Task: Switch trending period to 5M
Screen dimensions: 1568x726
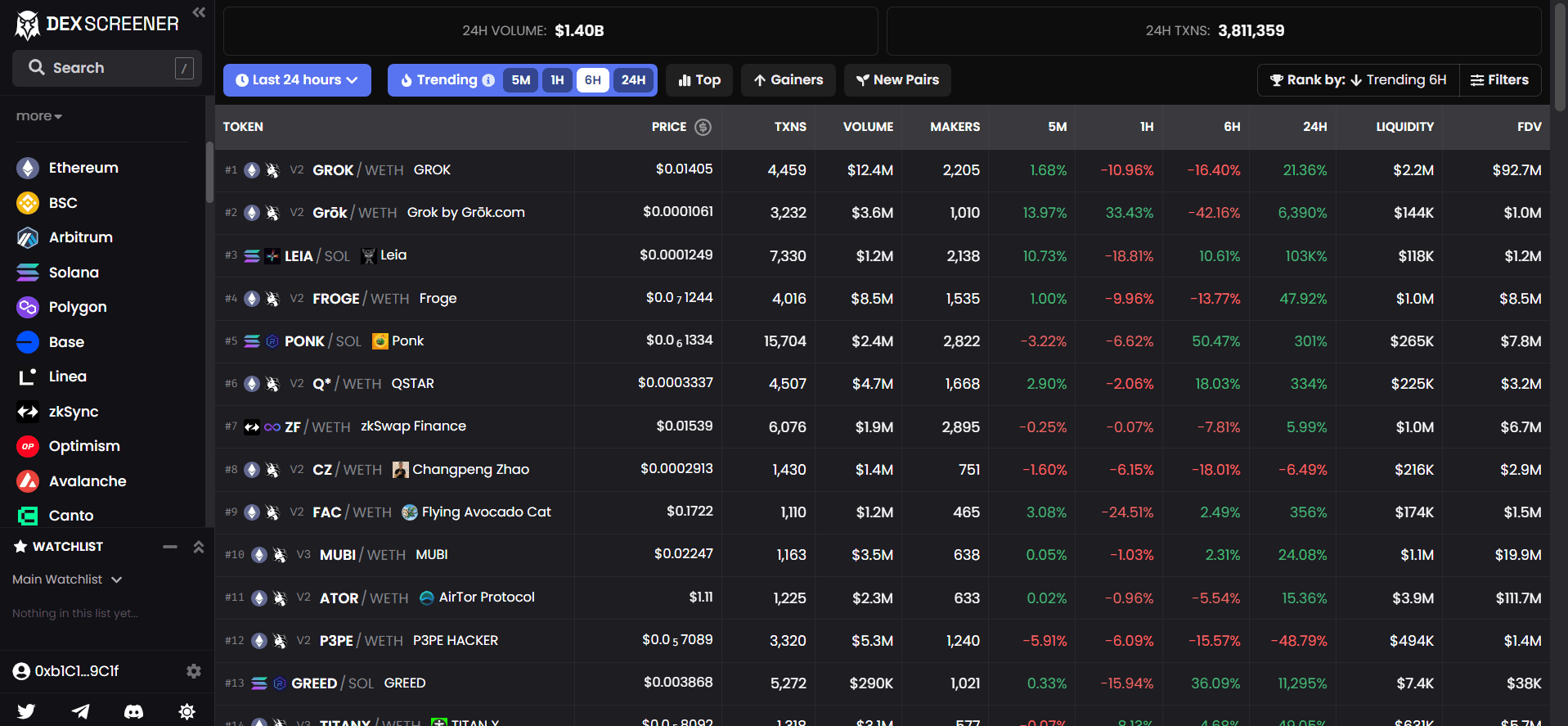Action: click(x=521, y=80)
